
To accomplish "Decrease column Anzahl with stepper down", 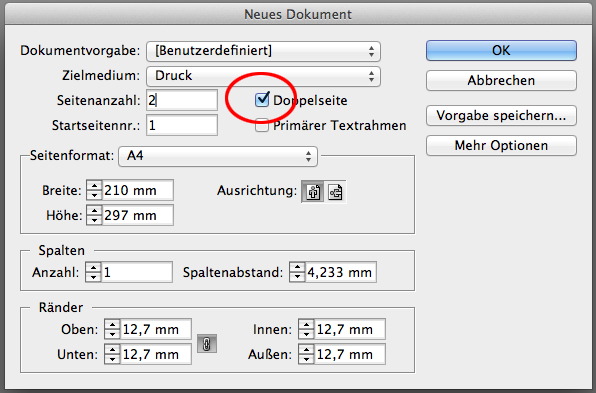I will tap(93, 277).
